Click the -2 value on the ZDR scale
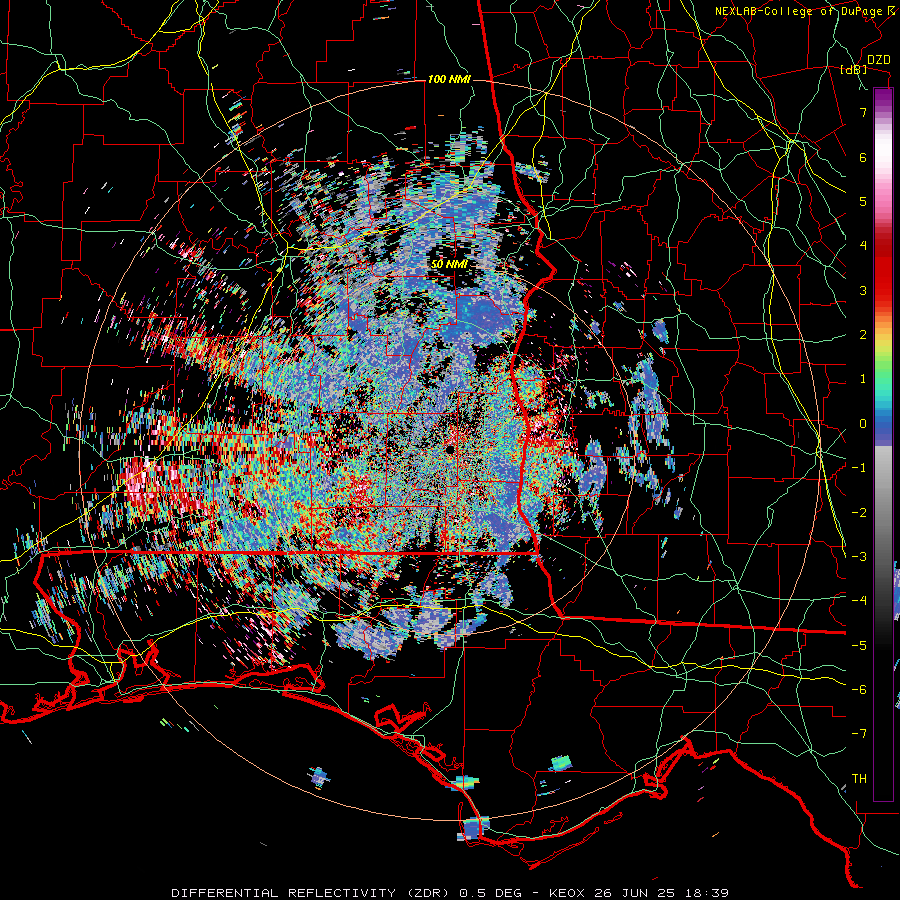Screen dimensions: 900x900 [859, 512]
